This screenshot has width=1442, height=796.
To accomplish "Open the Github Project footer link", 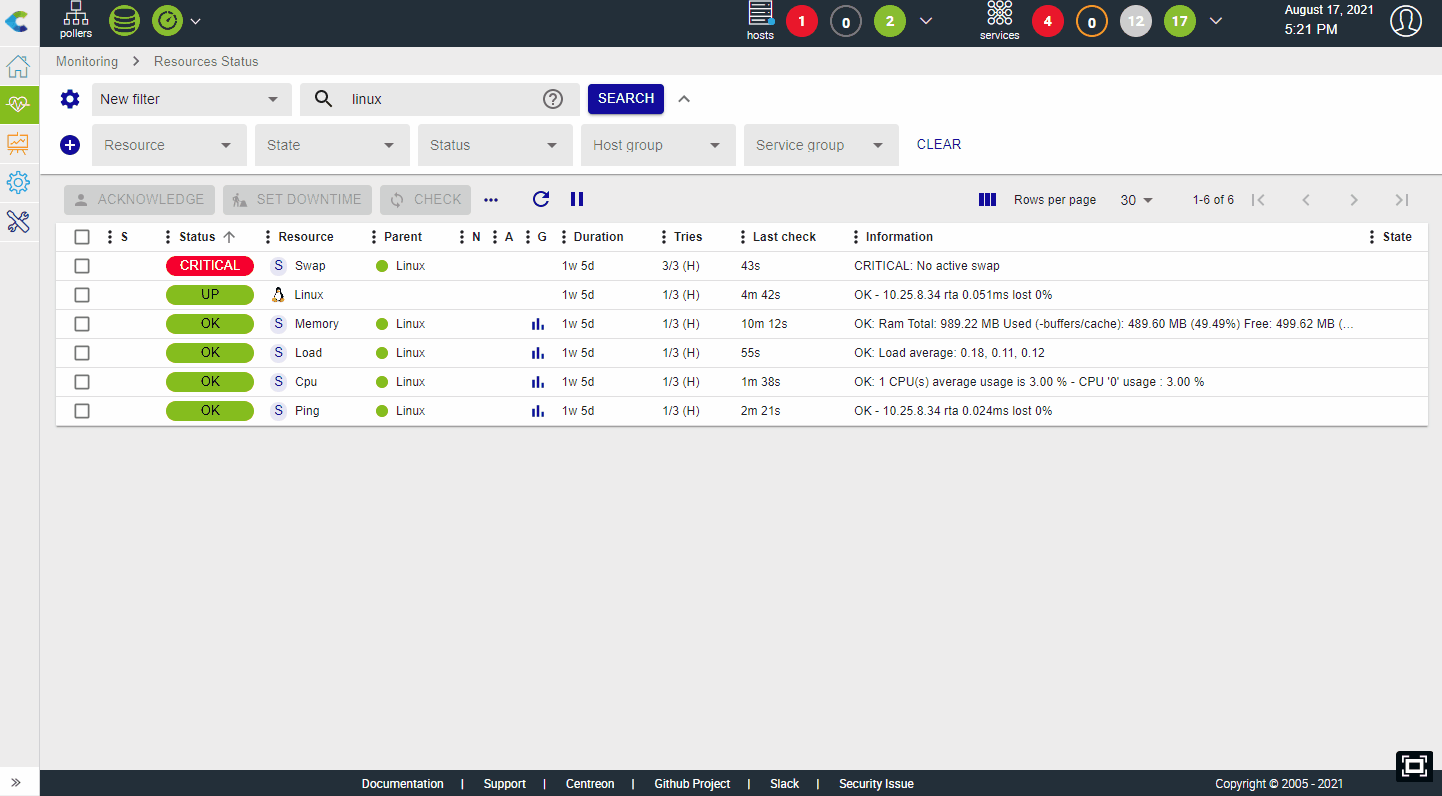I will click(692, 784).
